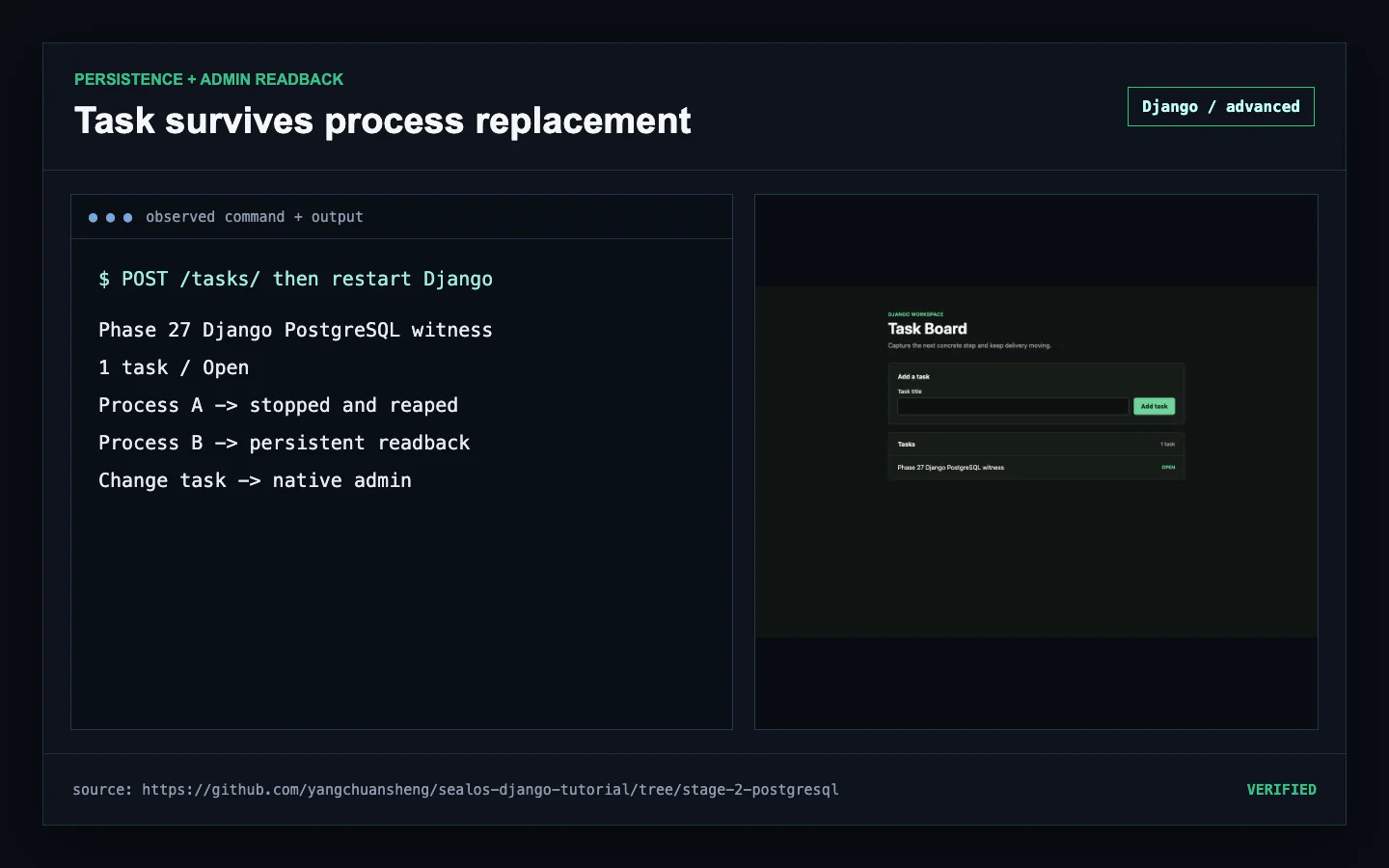1389x868 pixels.
Task: Focus the Task title input field
Action: click(1013, 406)
